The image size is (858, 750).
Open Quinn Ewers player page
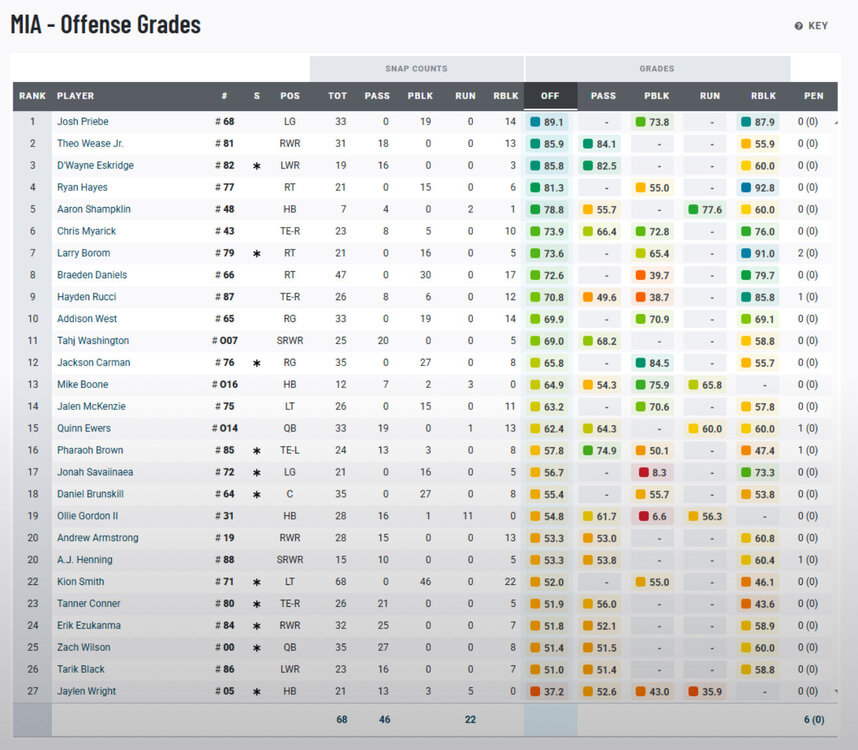click(82, 429)
